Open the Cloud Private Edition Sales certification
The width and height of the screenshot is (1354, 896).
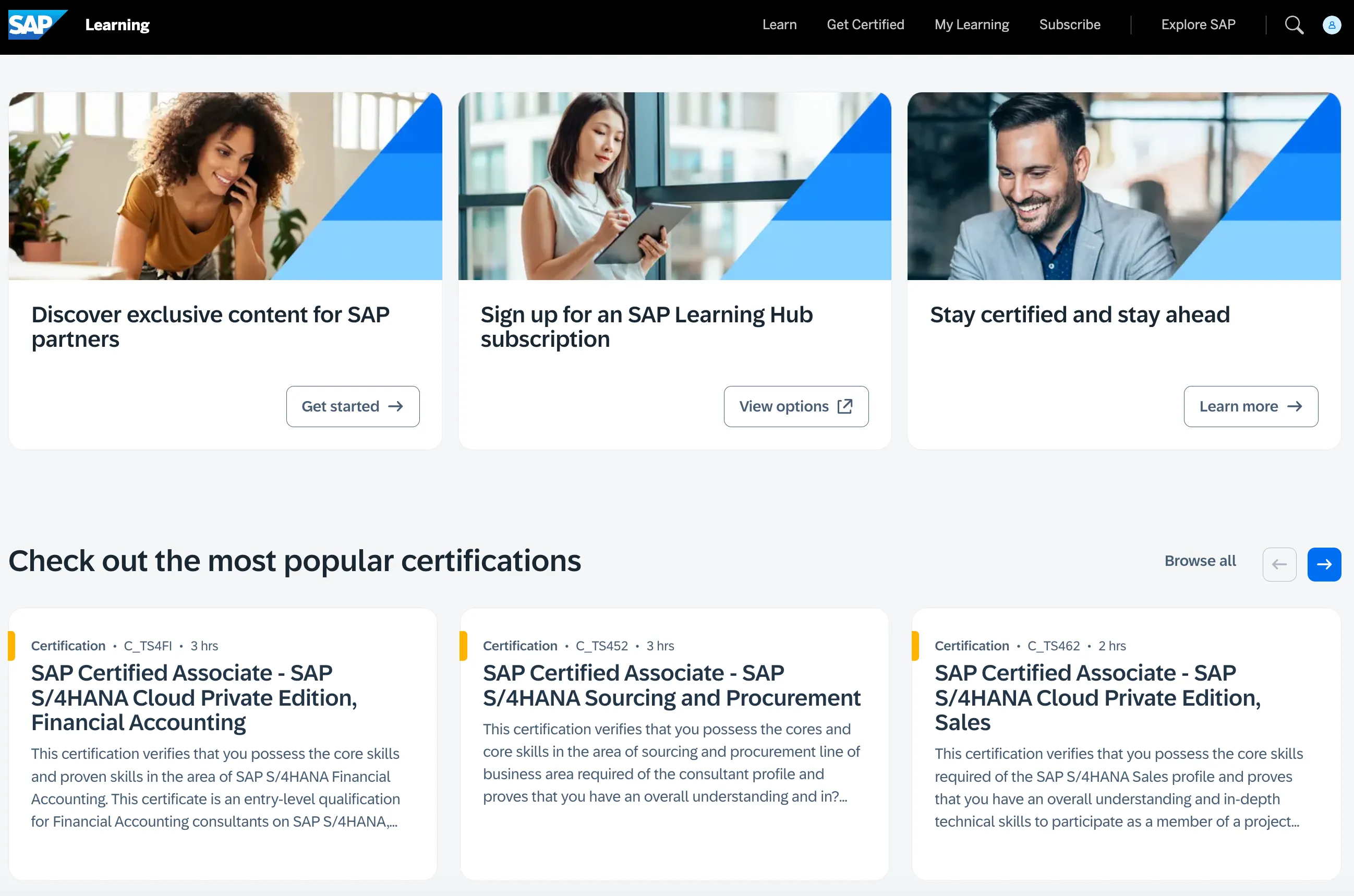(1097, 697)
